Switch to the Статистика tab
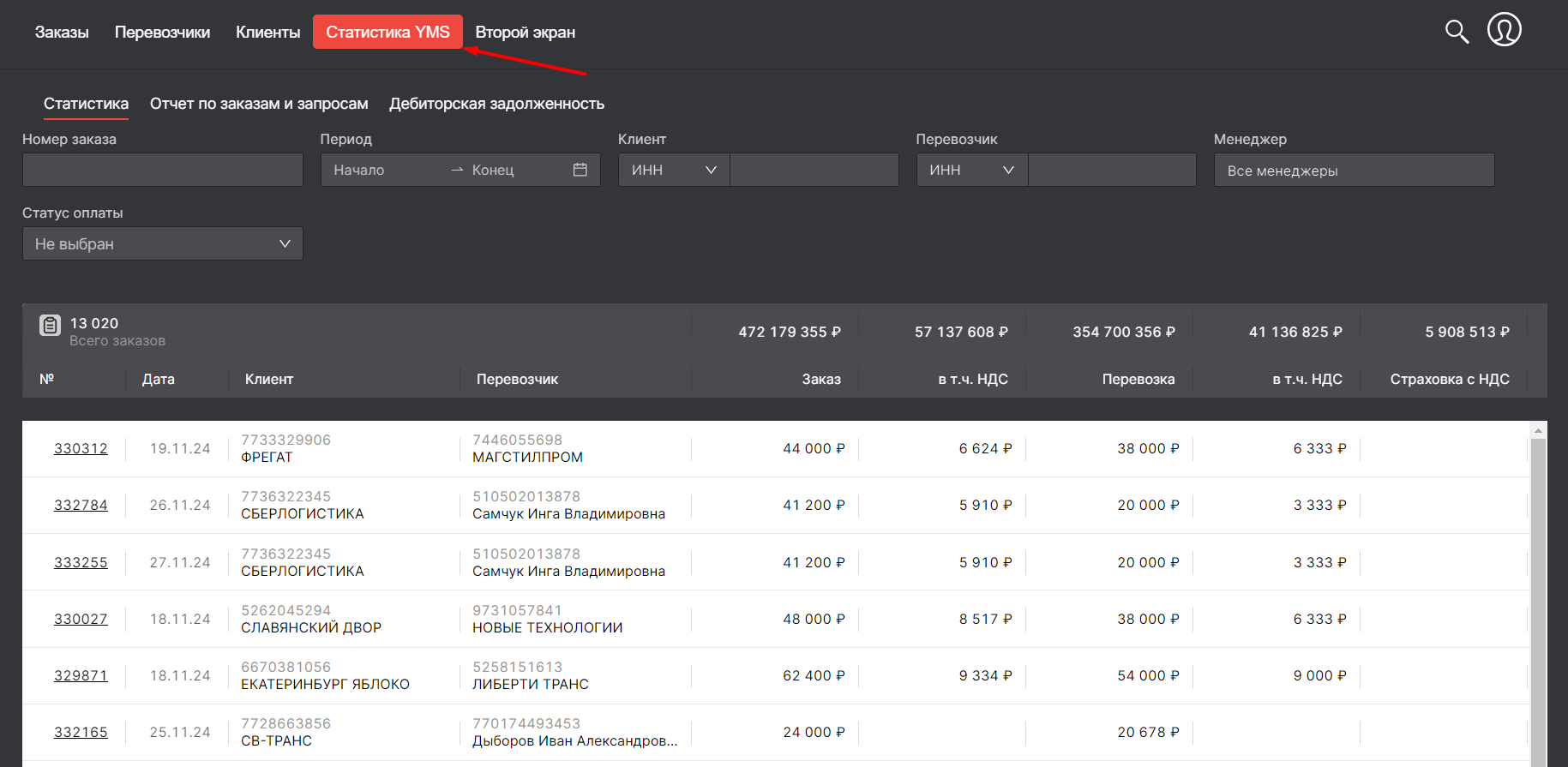Viewport: 1568px width, 767px height. [86, 104]
